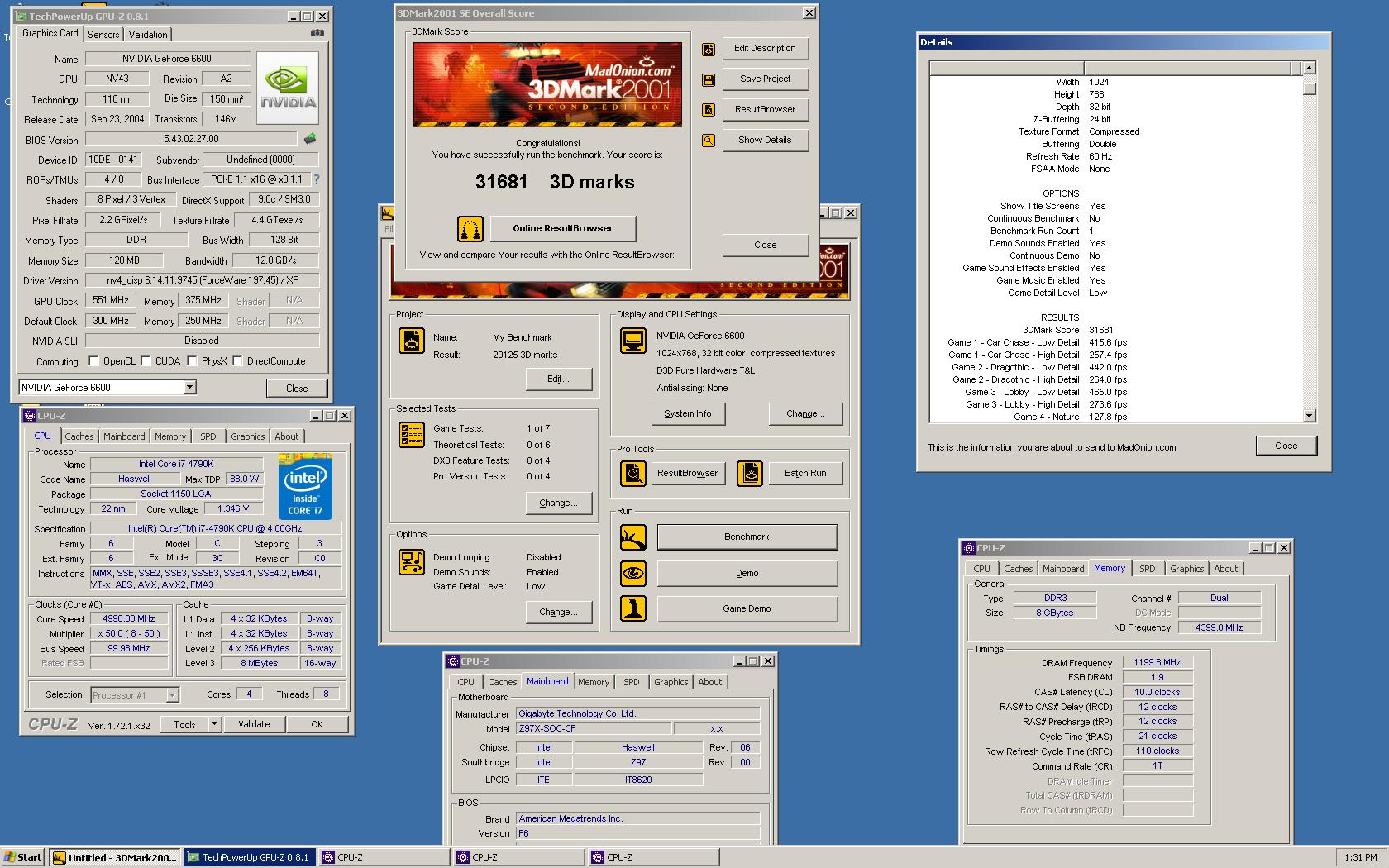Click the Display settings monitor icon
The height and width of the screenshot is (868, 1389).
(x=633, y=340)
